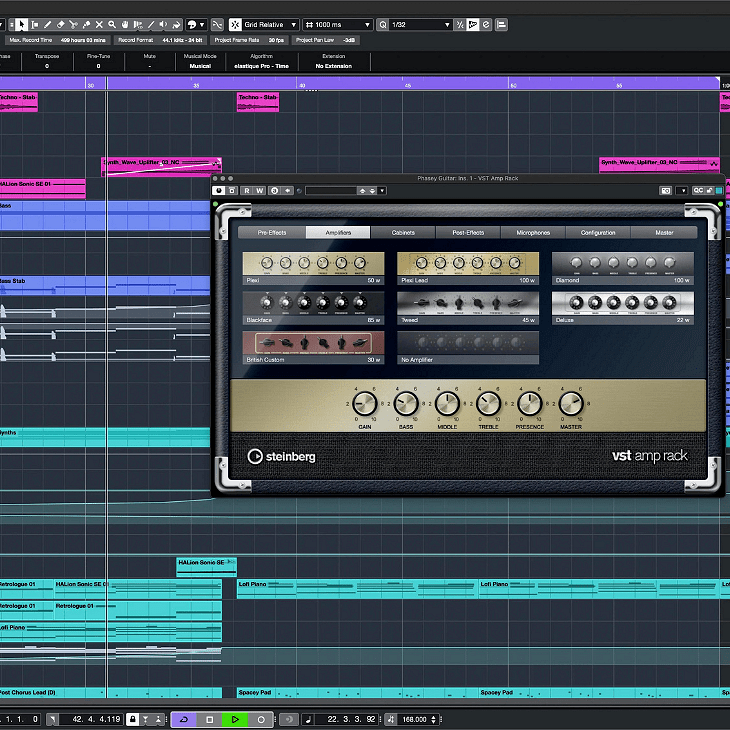730x730 pixels.
Task: Select the Mute X tool
Action: [99, 25]
